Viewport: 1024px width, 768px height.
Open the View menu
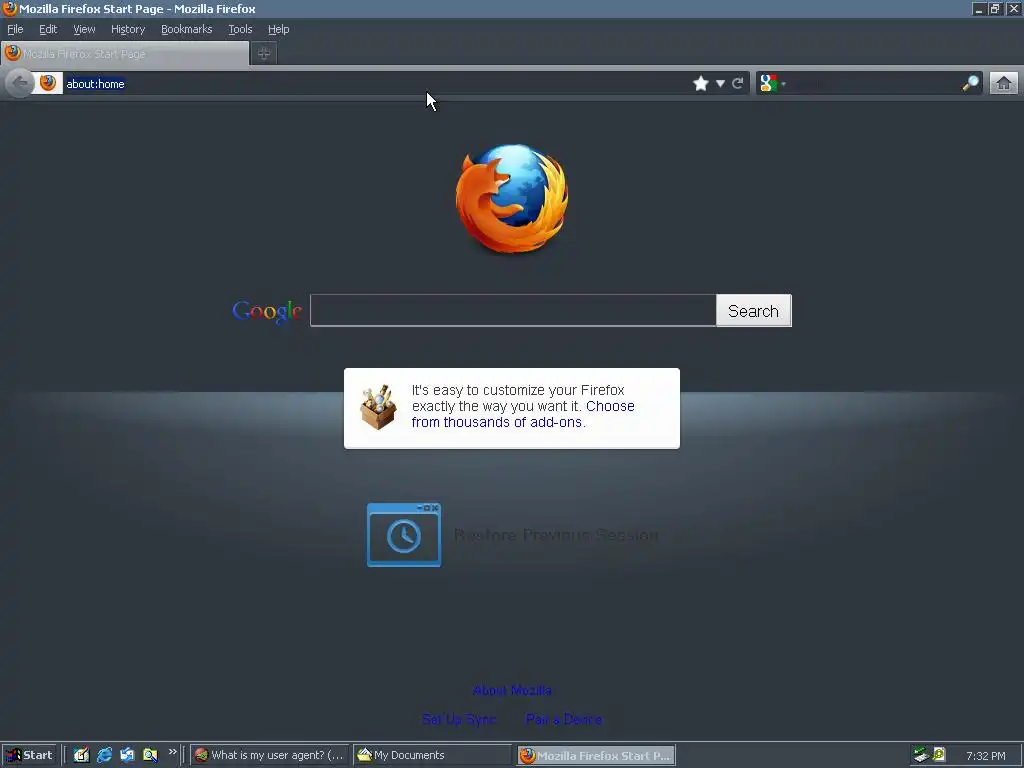(84, 29)
